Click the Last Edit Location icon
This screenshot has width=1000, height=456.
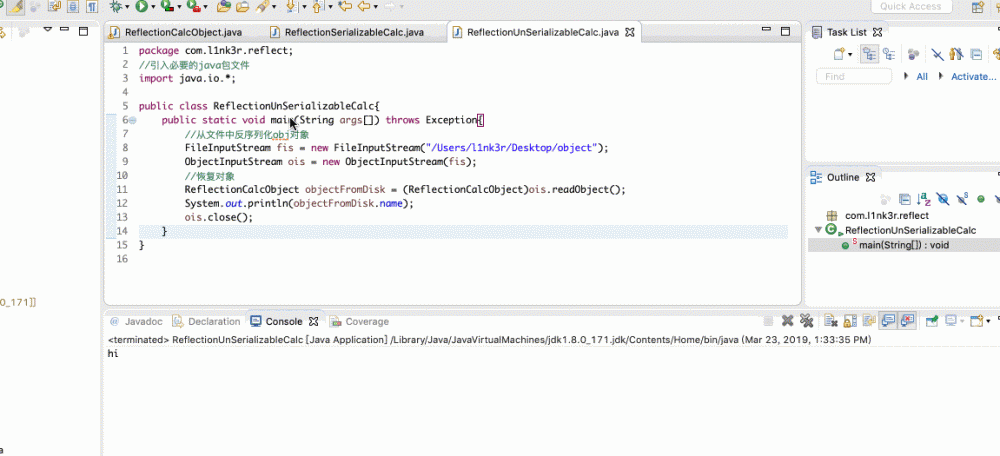coord(344,6)
